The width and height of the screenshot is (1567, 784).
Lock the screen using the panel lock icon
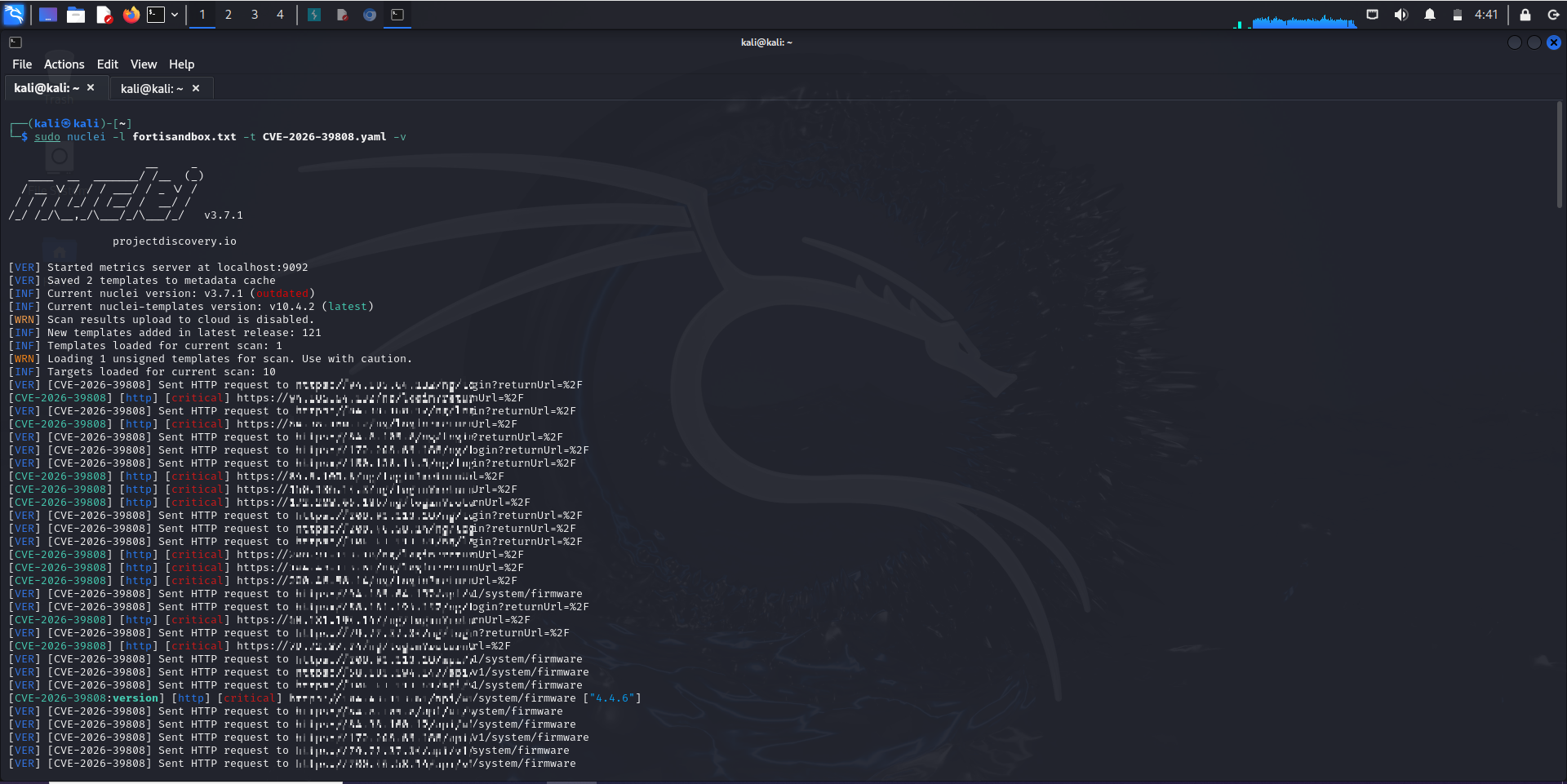click(x=1523, y=14)
